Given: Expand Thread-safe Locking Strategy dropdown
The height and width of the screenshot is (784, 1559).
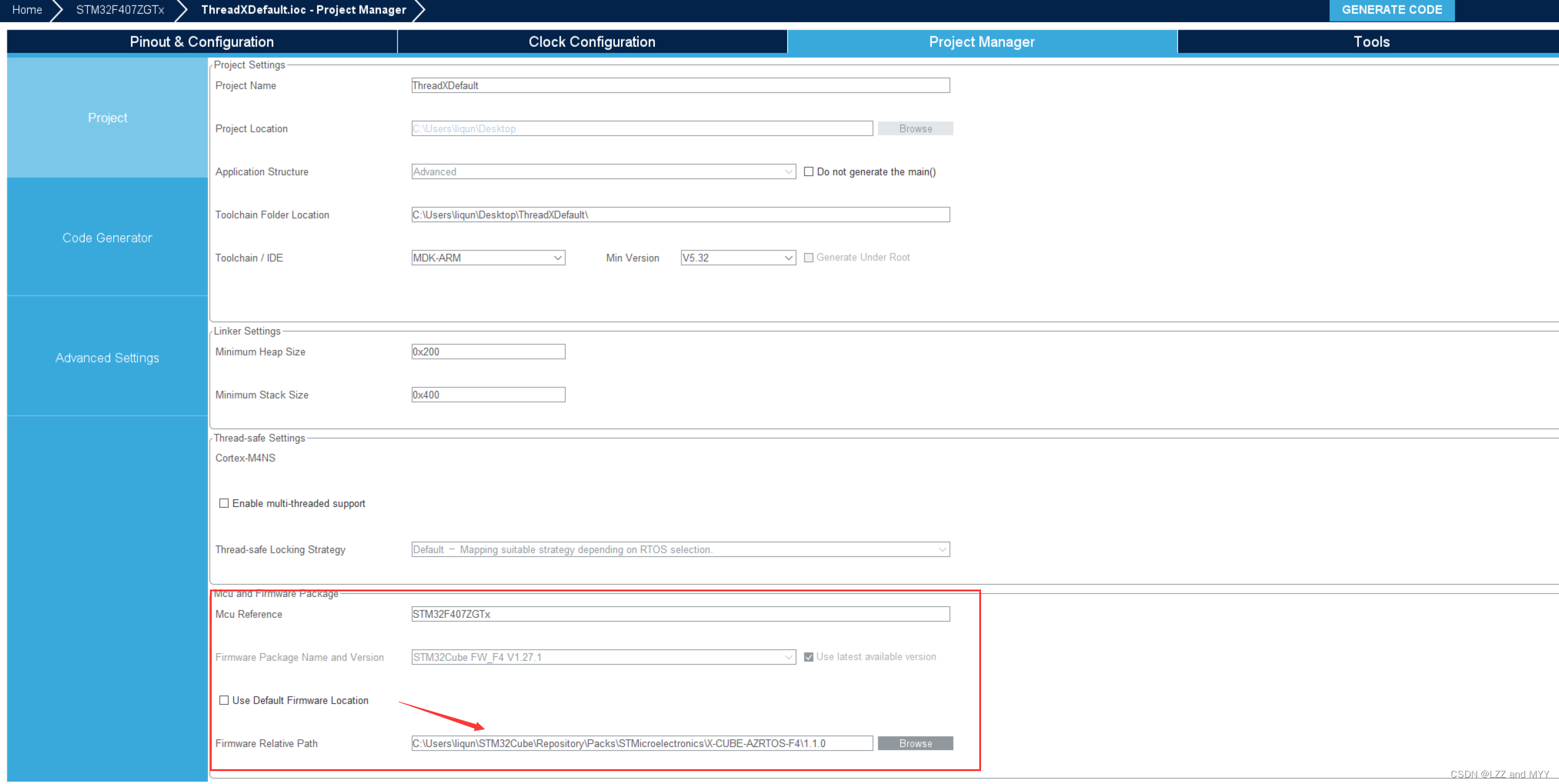Looking at the screenshot, I should click(x=680, y=550).
